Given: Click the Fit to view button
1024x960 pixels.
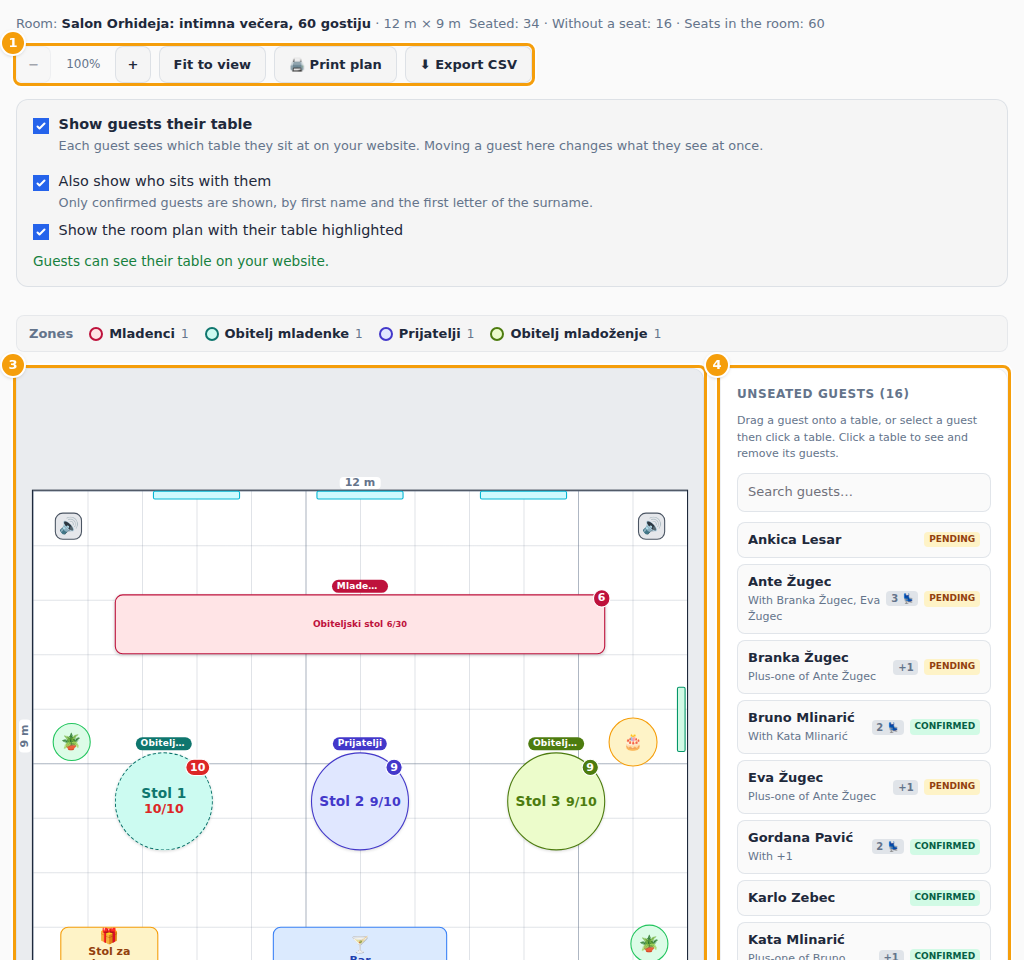Looking at the screenshot, I should pyautogui.click(x=212, y=65).
